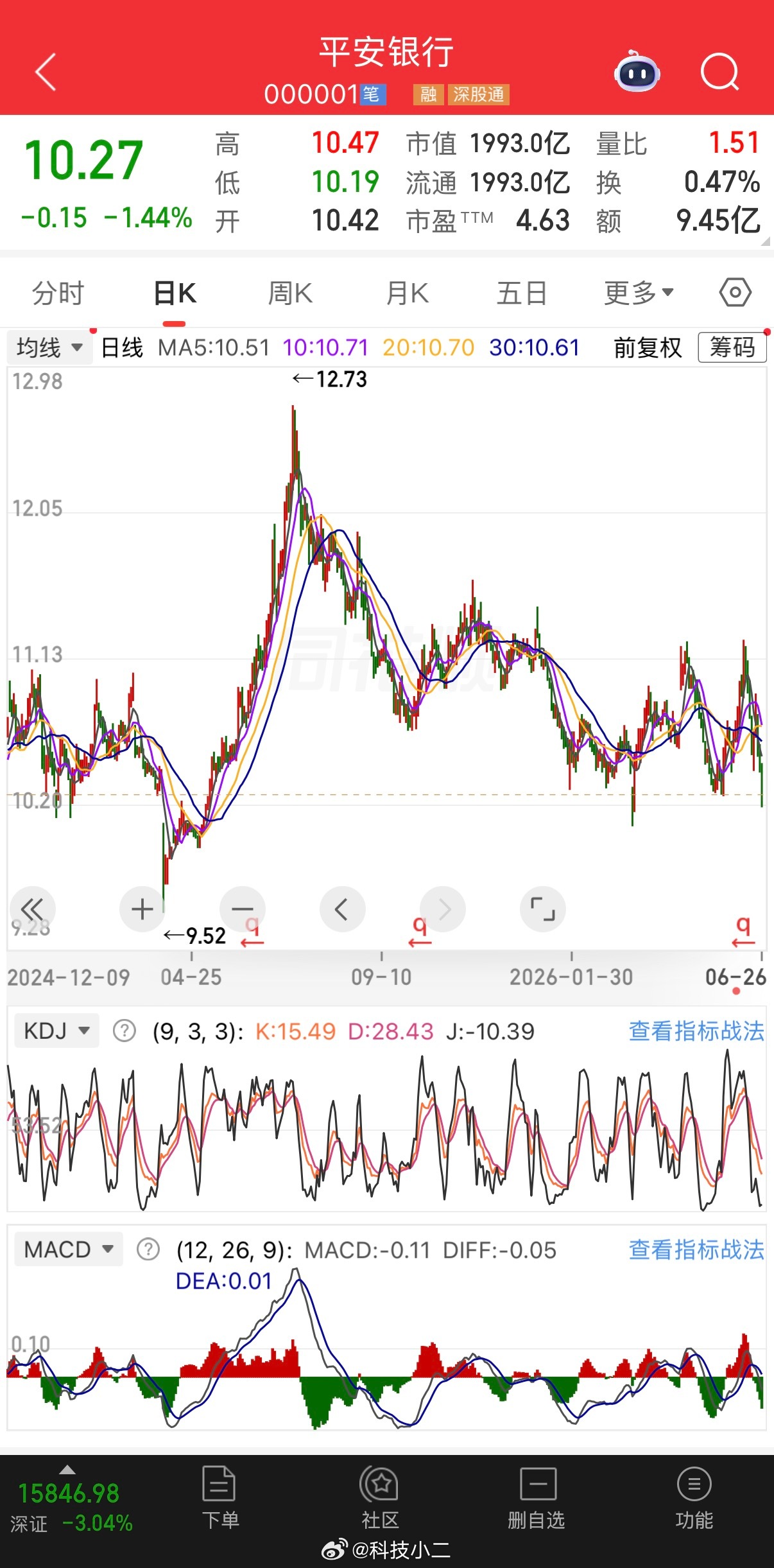The height and width of the screenshot is (1568, 774).
Task: Change the 前复权 adjustment setting
Action: pyautogui.click(x=648, y=347)
